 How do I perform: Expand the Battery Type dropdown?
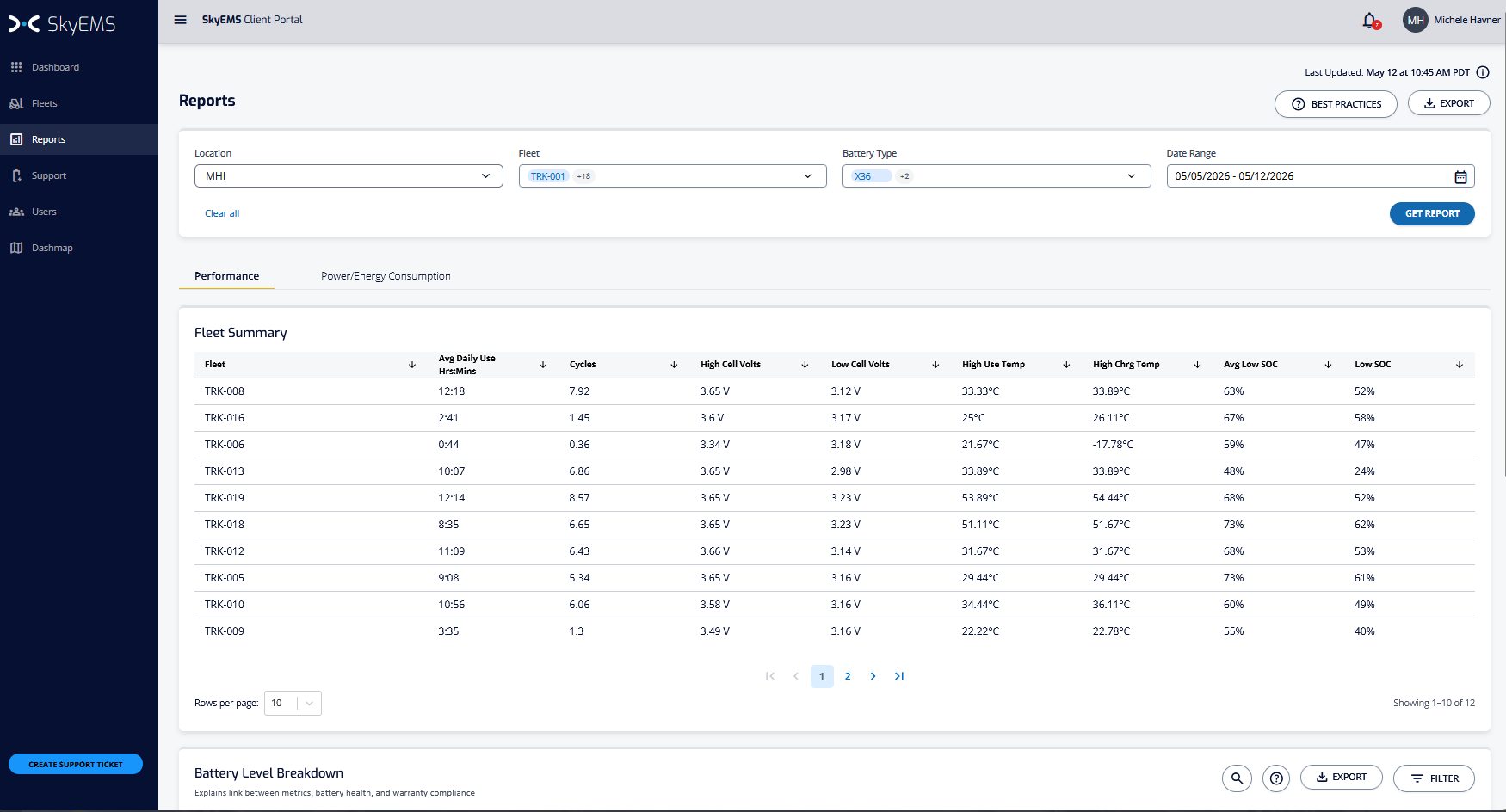(997, 176)
